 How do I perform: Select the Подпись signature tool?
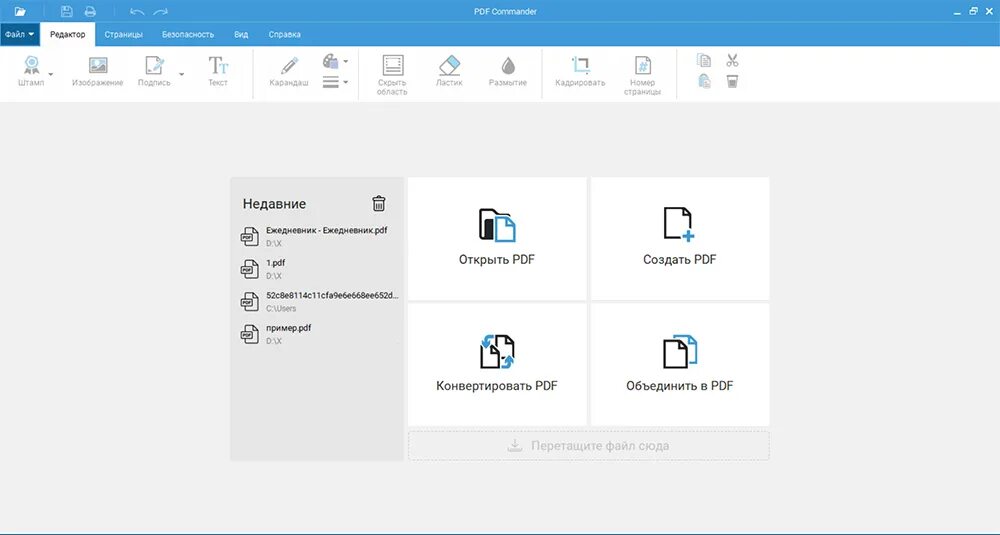[x=154, y=71]
